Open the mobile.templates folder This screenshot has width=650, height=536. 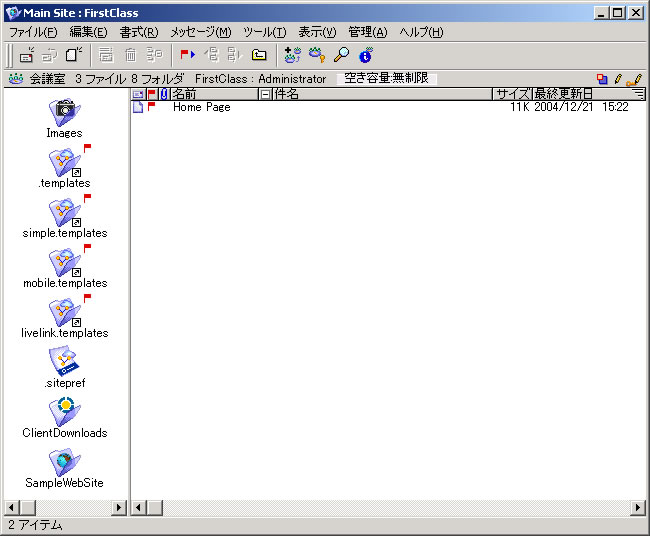64,262
